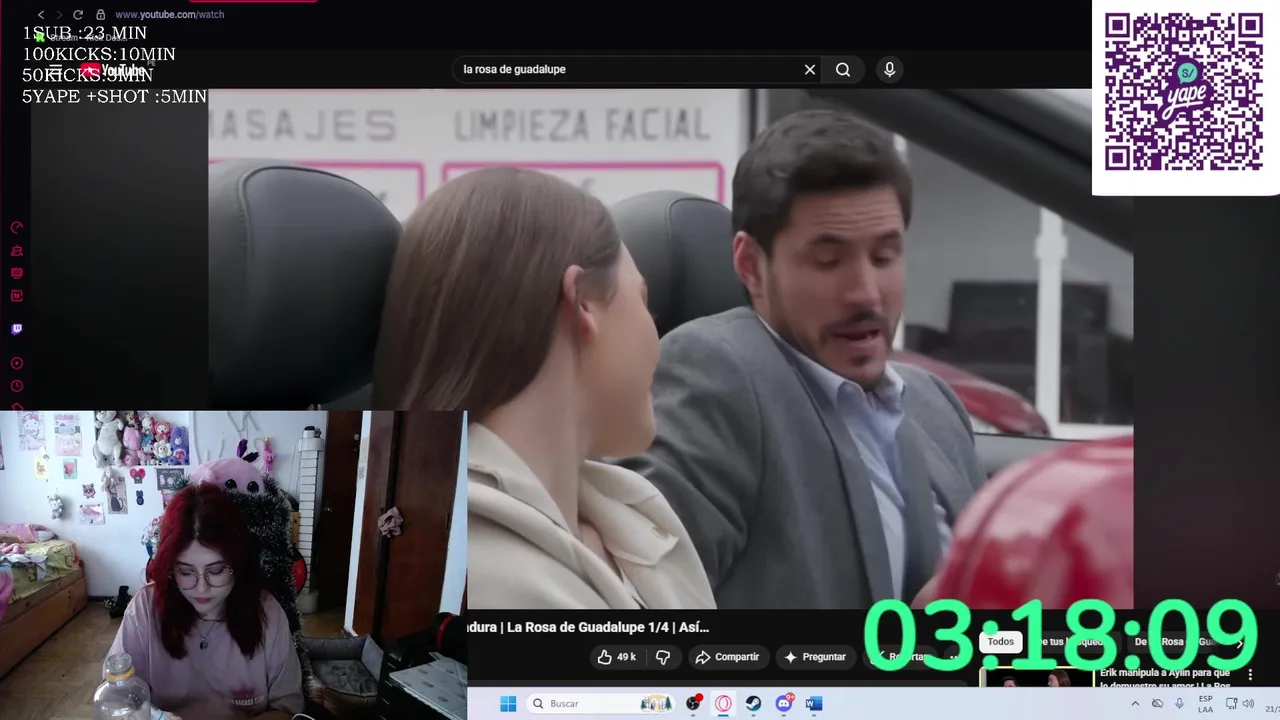Run search with the magnifier button
This screenshot has height=720, width=1280.
point(843,69)
